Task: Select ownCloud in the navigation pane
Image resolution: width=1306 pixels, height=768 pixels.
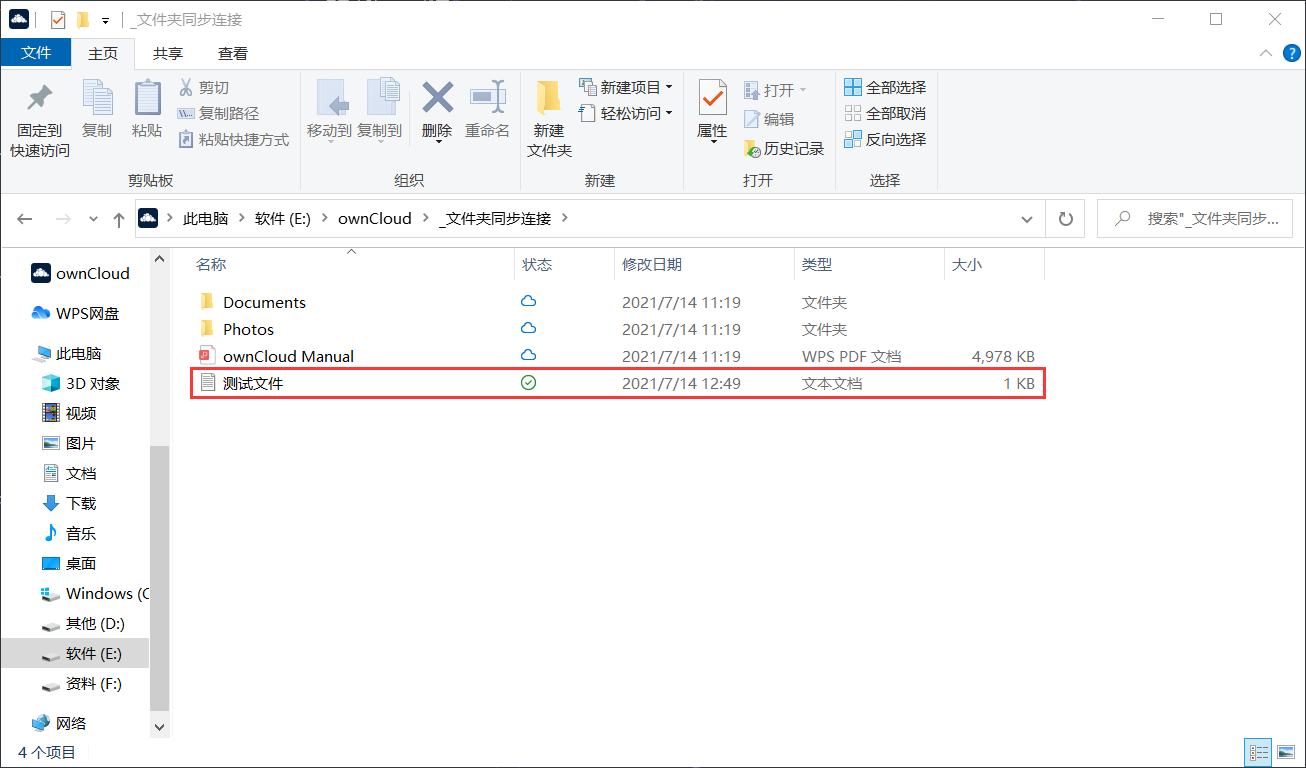Action: [x=80, y=273]
